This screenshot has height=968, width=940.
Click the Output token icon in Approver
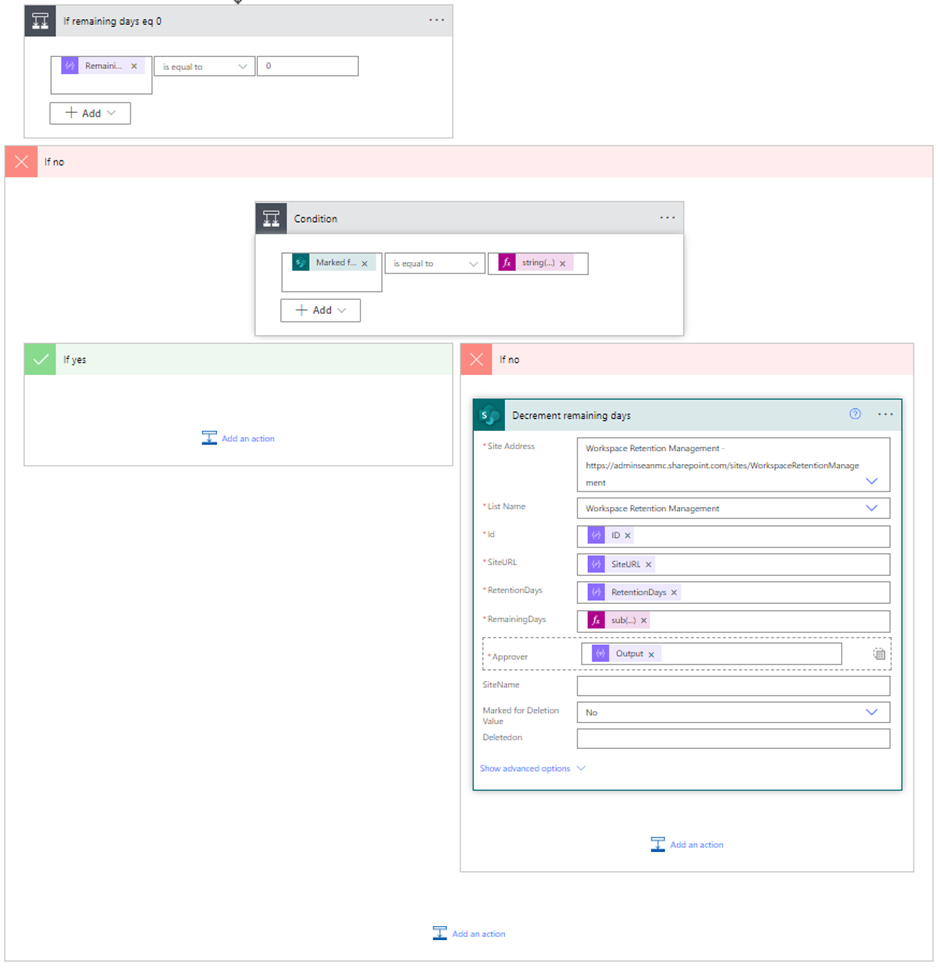[601, 653]
